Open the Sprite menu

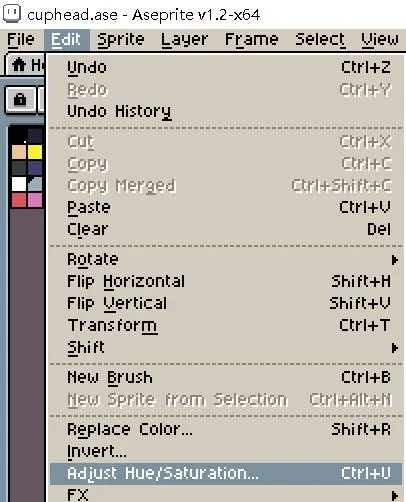point(121,40)
